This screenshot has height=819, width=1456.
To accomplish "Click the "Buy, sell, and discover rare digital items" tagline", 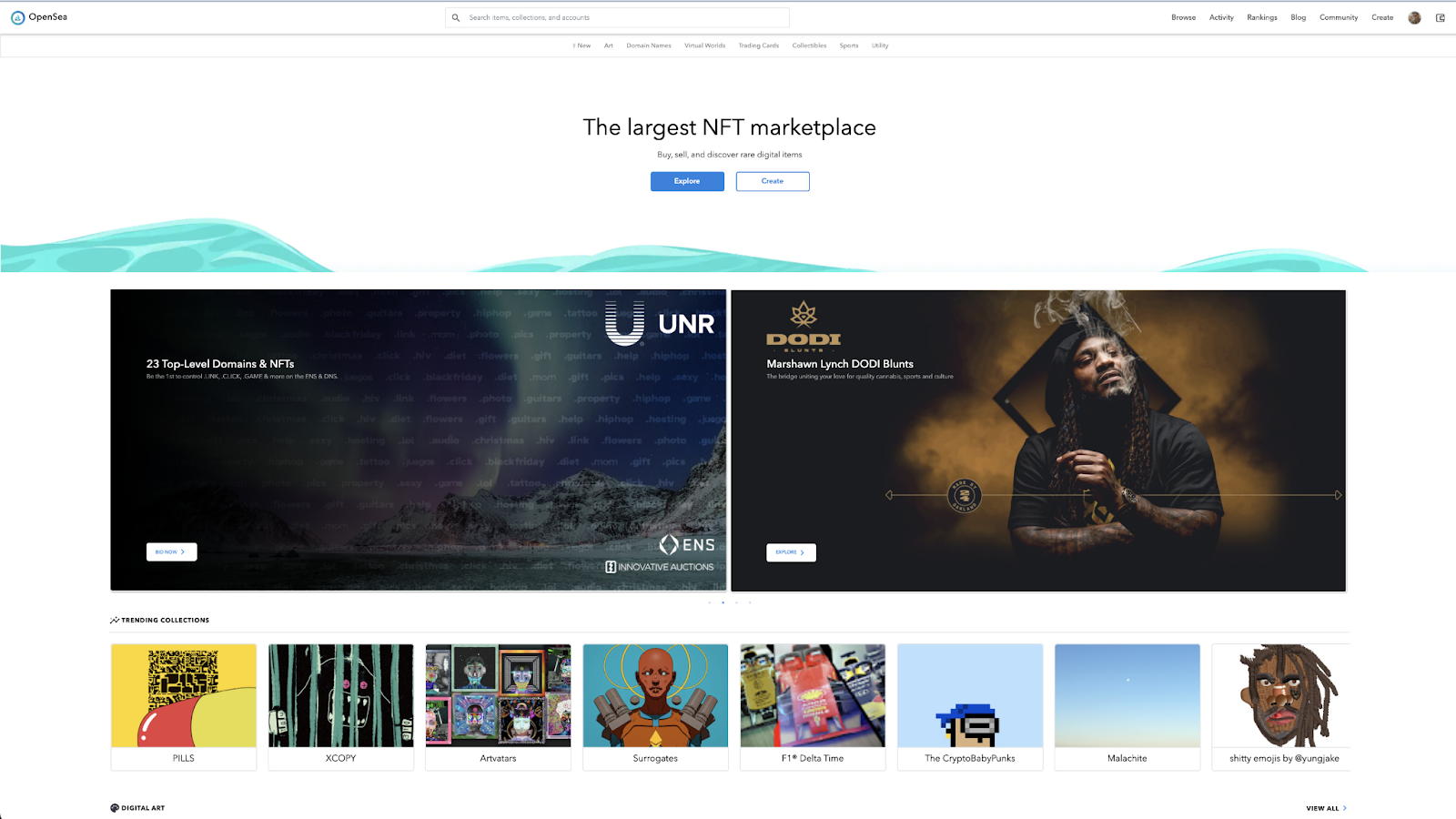I will [730, 155].
